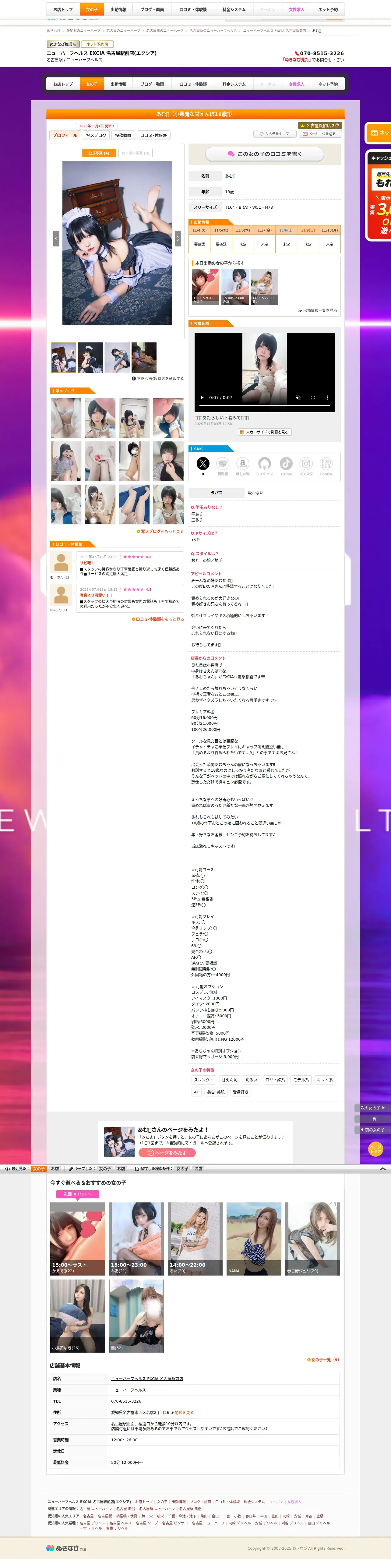
Task: Play the posted video
Action: 202,398
